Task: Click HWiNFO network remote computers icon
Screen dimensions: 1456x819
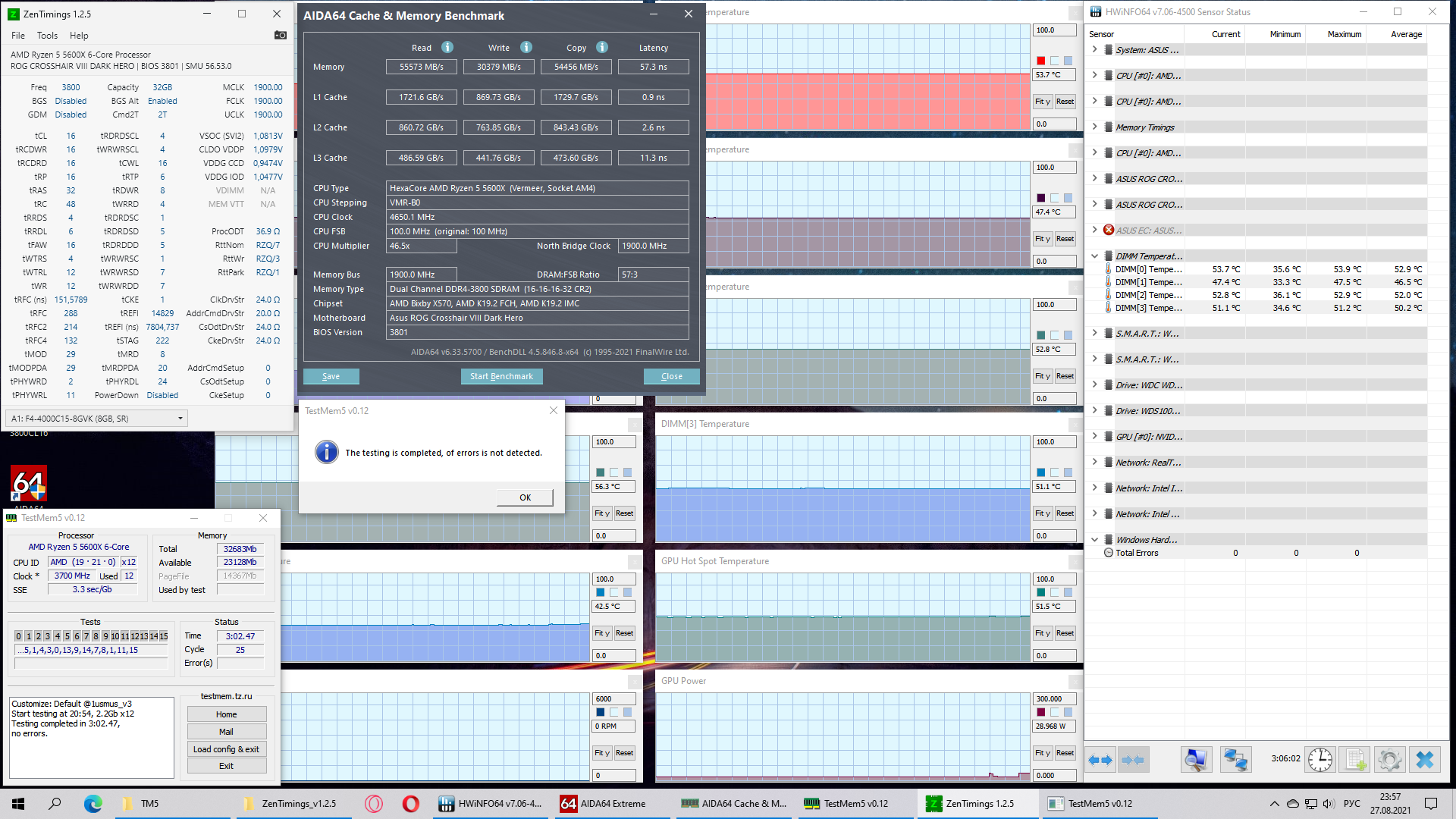Action: click(1235, 760)
